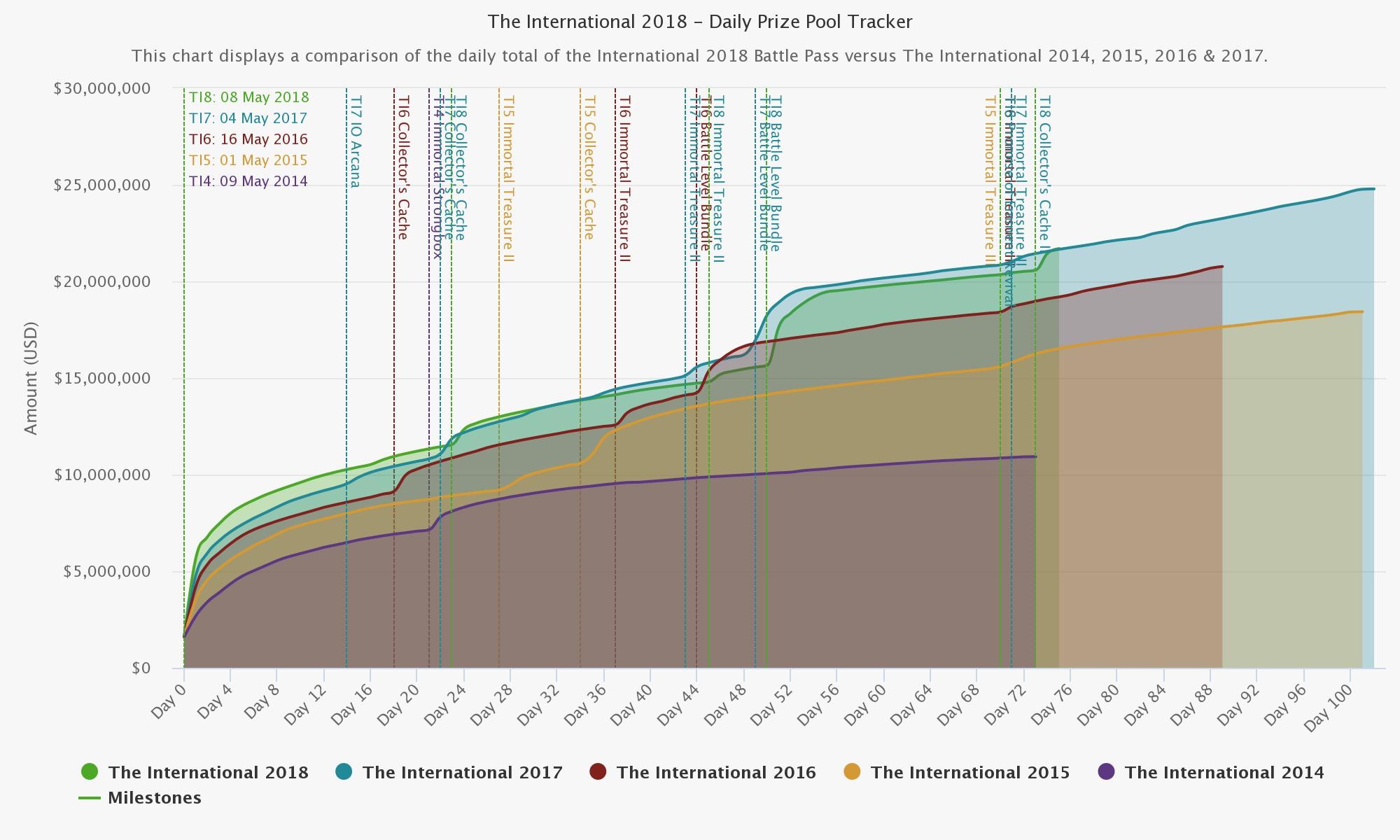
Task: Click the 'Amount (USD)' axis title
Action: 31,378
